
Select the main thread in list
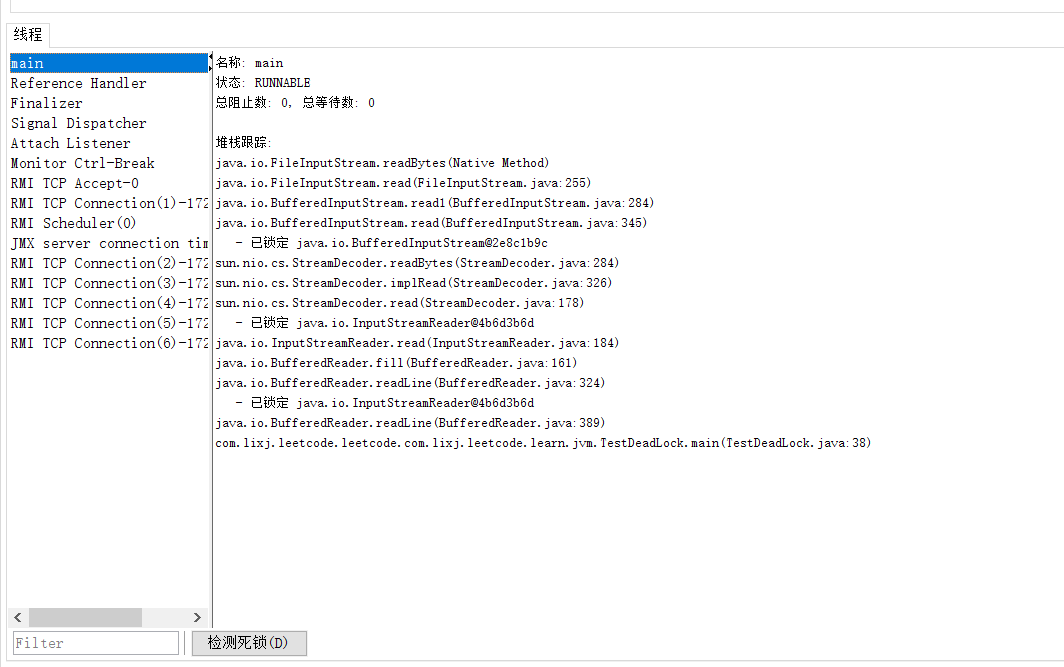tap(28, 63)
